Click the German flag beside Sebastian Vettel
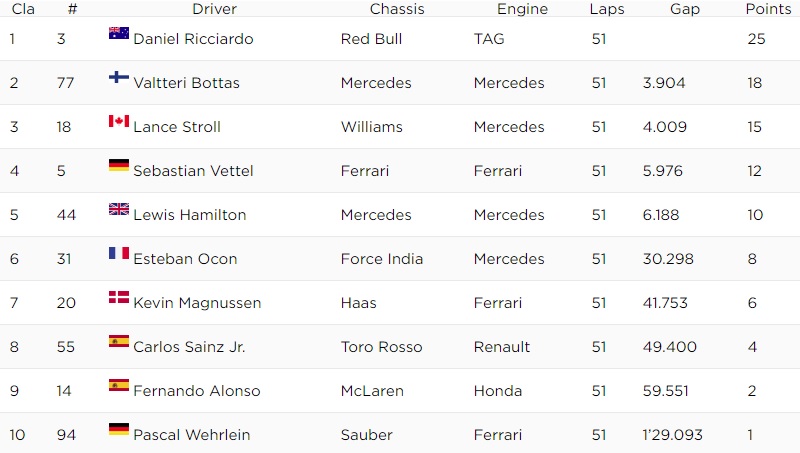 click(x=119, y=166)
